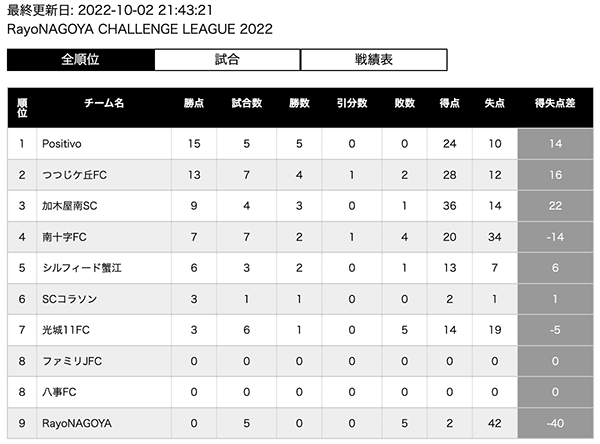Click Positivo's goal difference cell 14
The width and height of the screenshot is (600, 444).
(x=555, y=144)
